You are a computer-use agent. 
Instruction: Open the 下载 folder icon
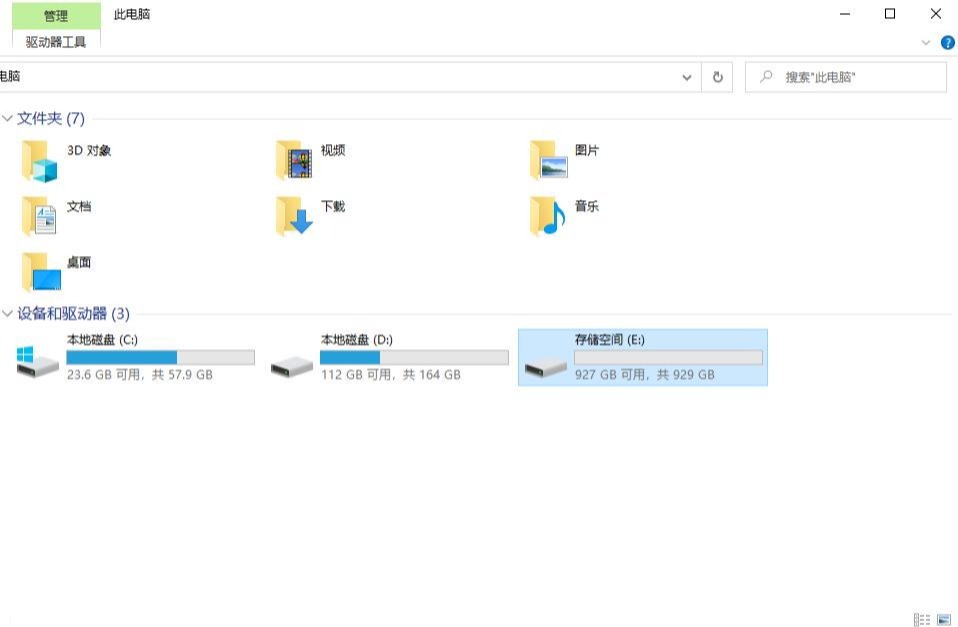pos(294,216)
